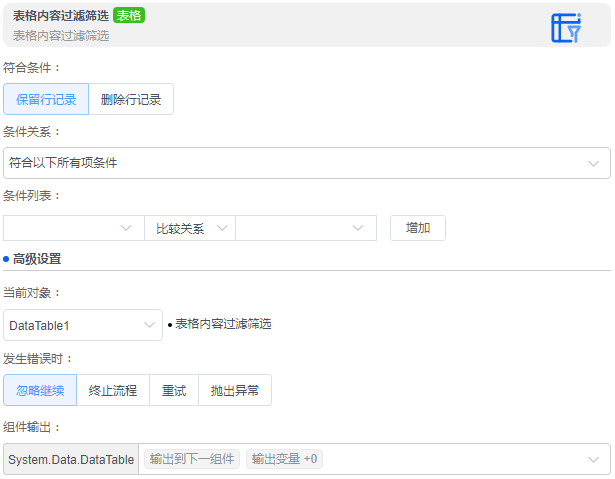Click the System.Data.DataTable type label
This screenshot has height=479, width=615.
71,459
